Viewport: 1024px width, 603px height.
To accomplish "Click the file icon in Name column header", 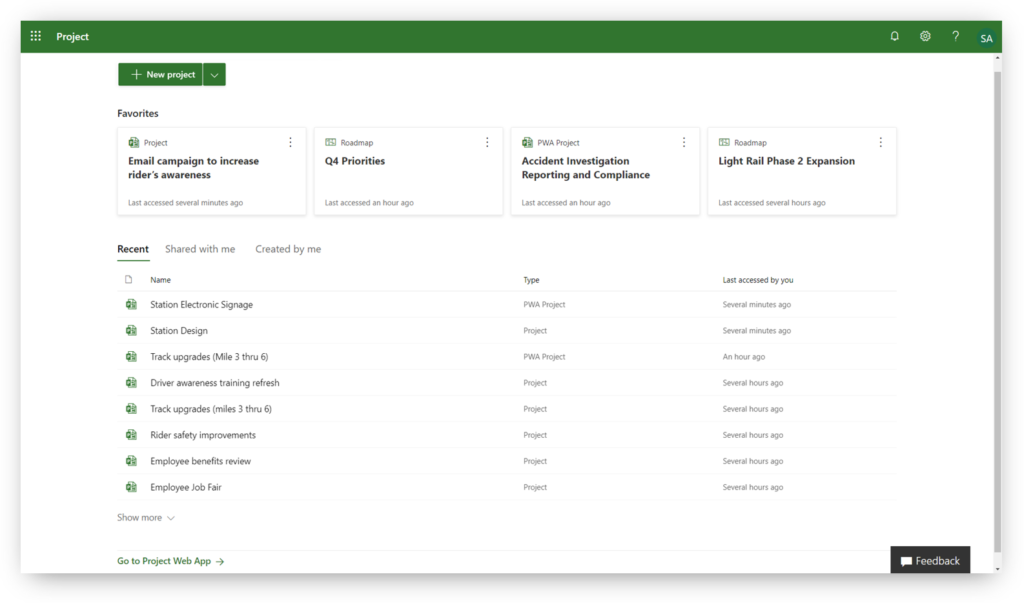I will click(x=129, y=280).
